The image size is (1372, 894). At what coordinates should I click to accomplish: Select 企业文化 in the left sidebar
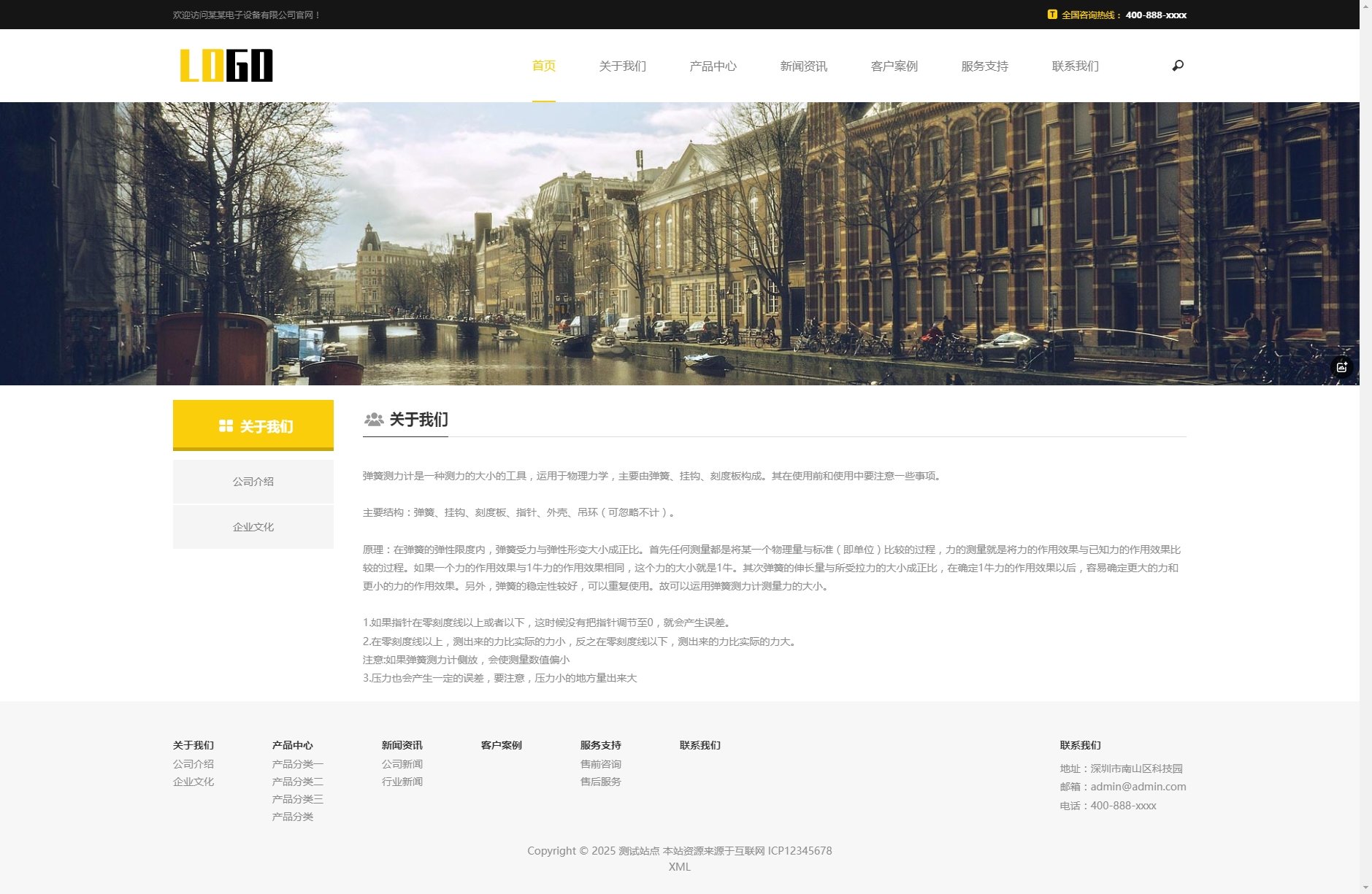[253, 527]
